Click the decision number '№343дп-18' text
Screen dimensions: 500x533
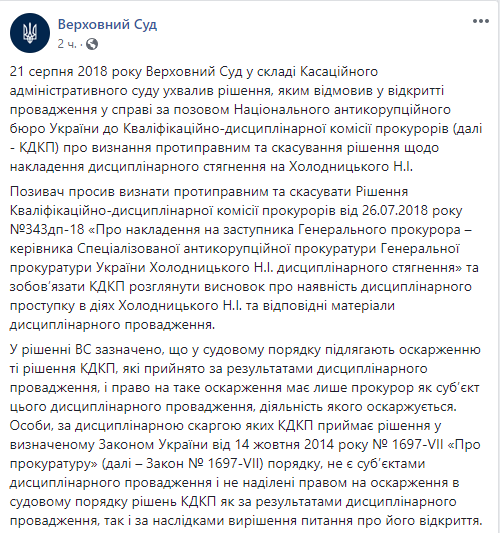(x=47, y=229)
